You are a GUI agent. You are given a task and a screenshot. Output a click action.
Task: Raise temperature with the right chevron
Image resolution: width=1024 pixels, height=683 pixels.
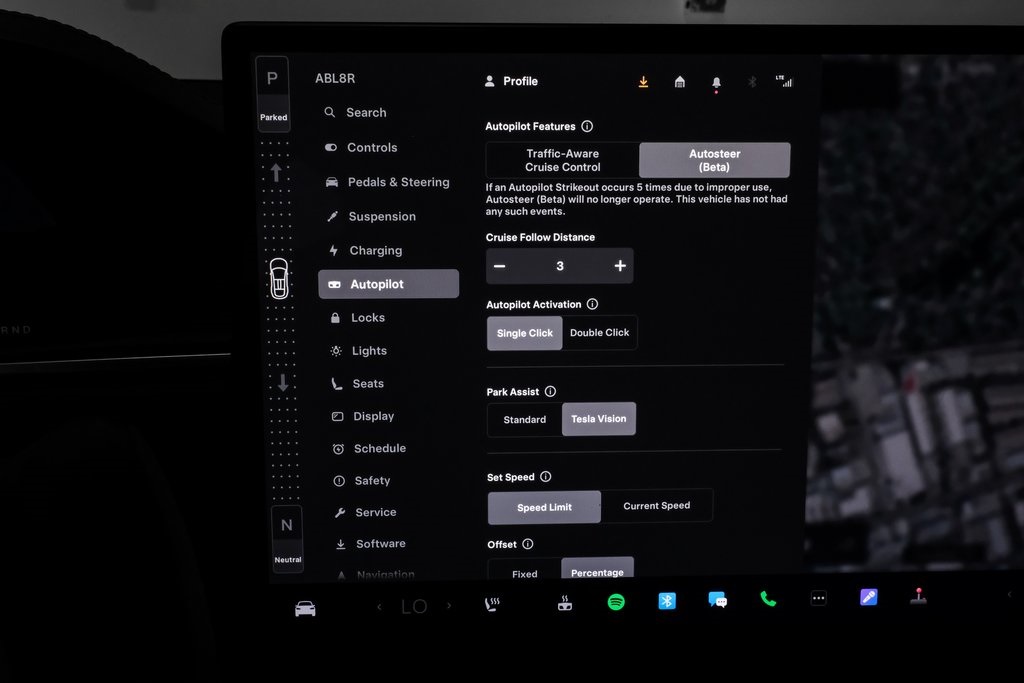449,606
